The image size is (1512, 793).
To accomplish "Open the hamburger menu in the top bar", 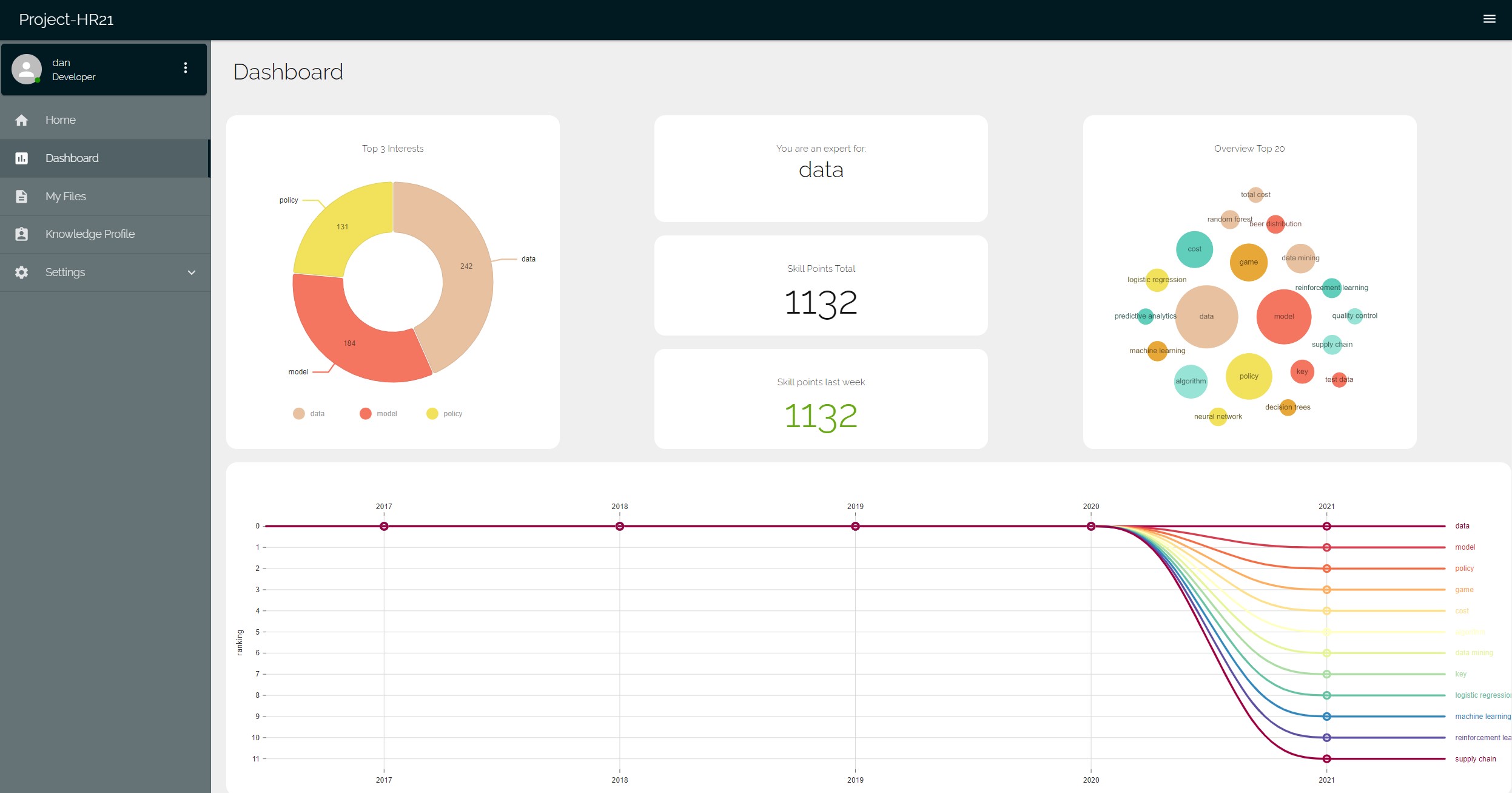I will click(1490, 19).
